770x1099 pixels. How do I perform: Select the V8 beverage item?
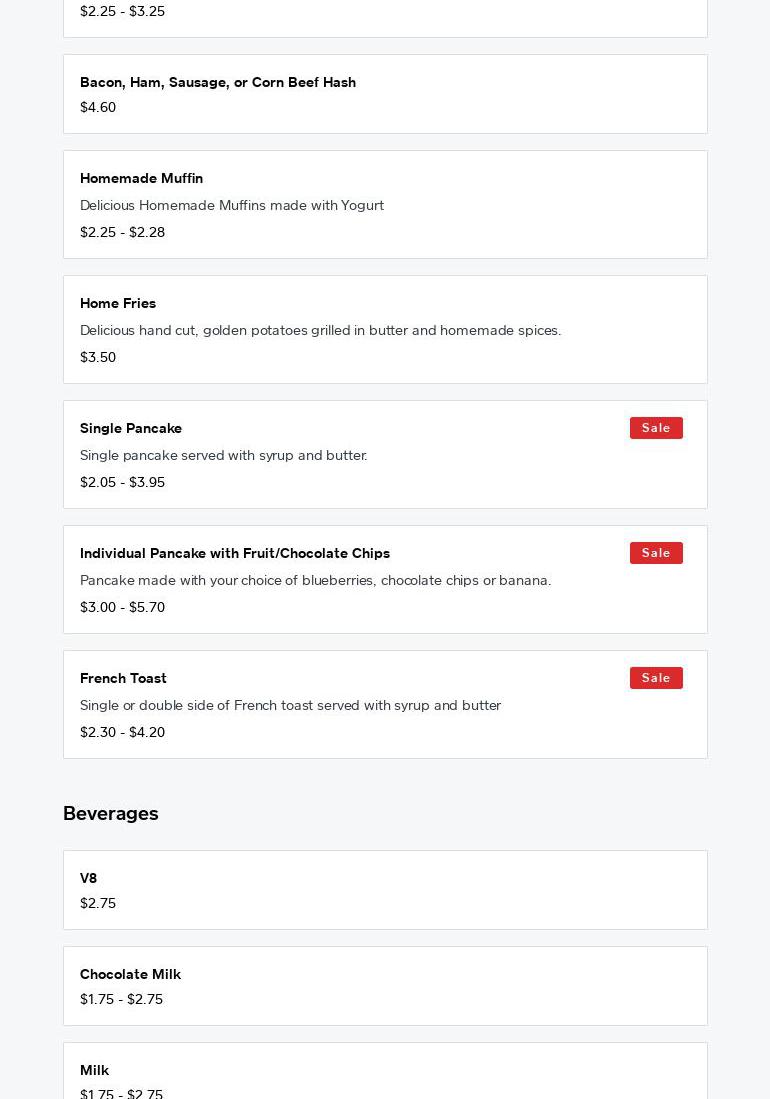click(88, 878)
